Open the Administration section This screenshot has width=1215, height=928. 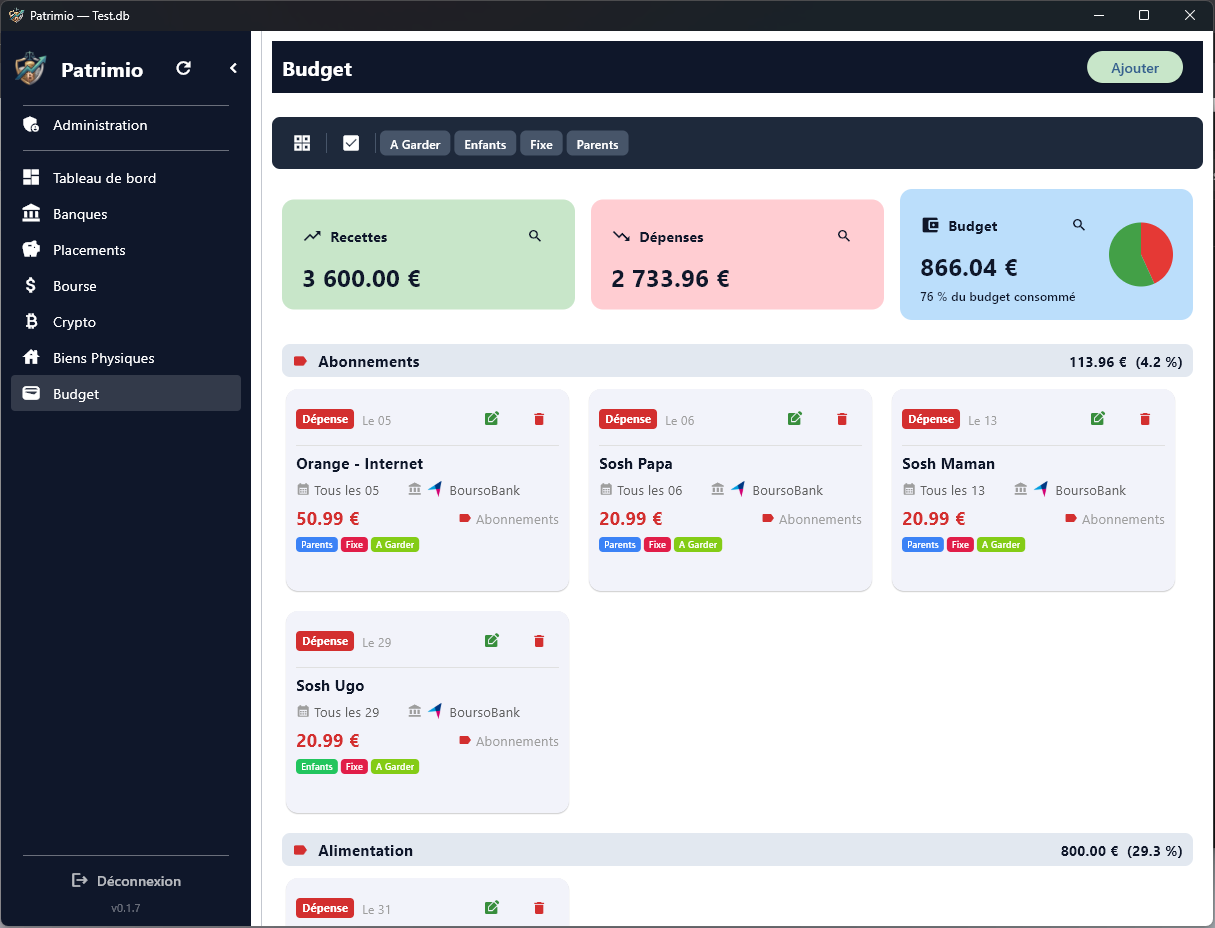pyautogui.click(x=126, y=125)
